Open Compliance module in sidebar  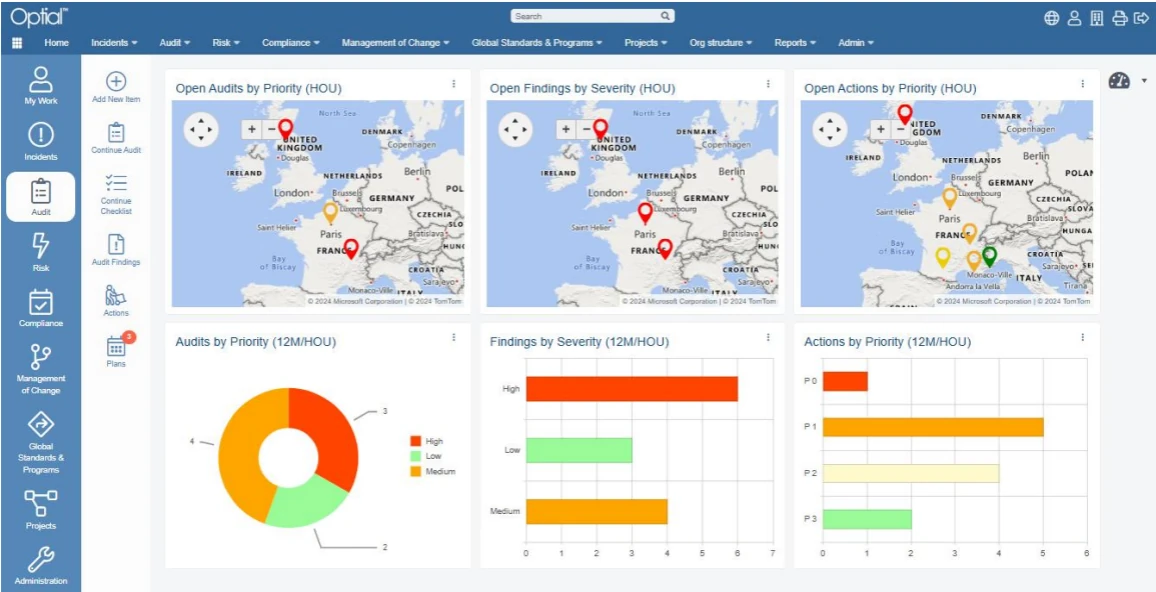click(41, 307)
